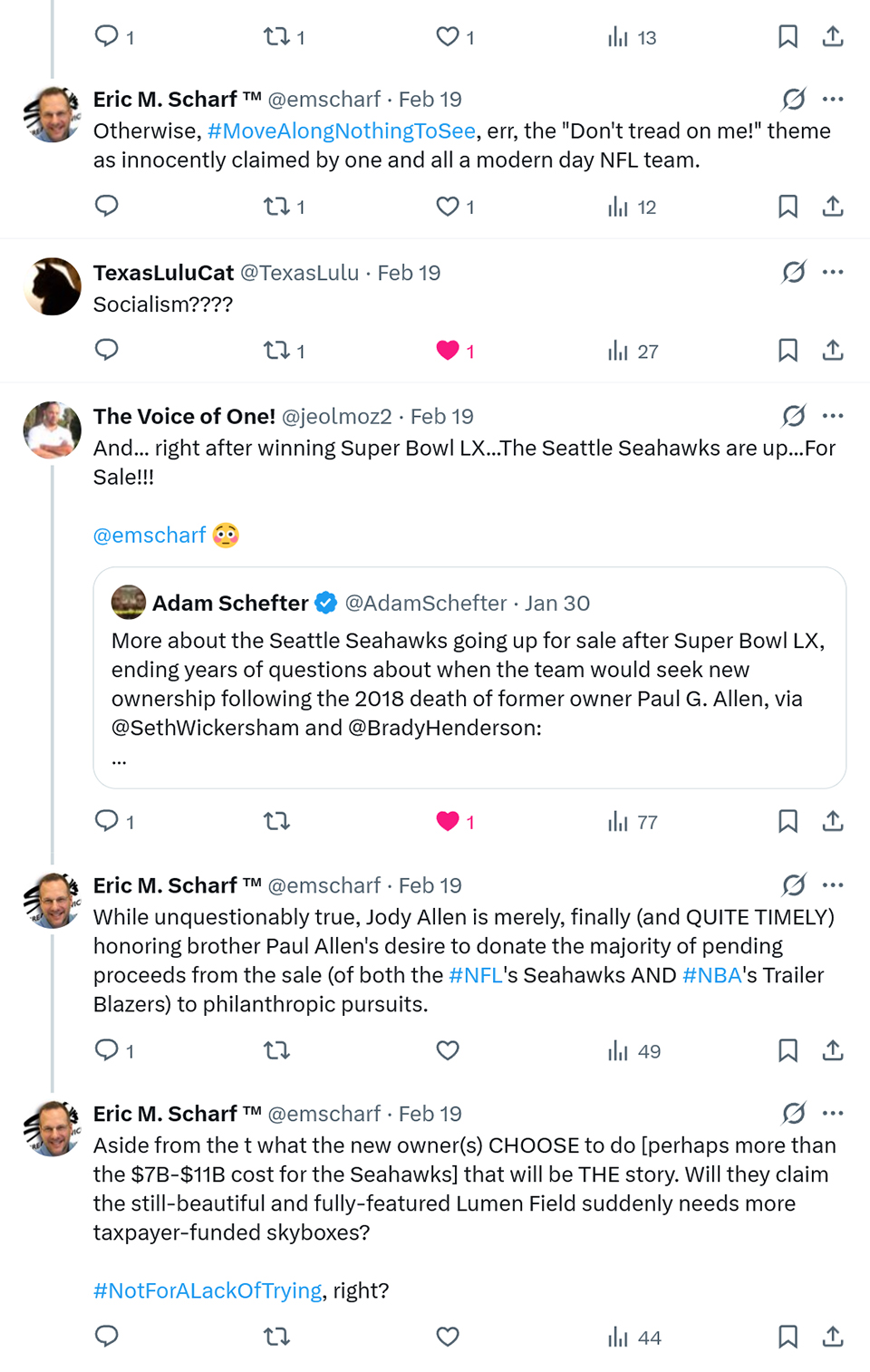This screenshot has width=870, height=1372.
Task: View TexasLuluCat's profile avatar
Action: [53, 286]
